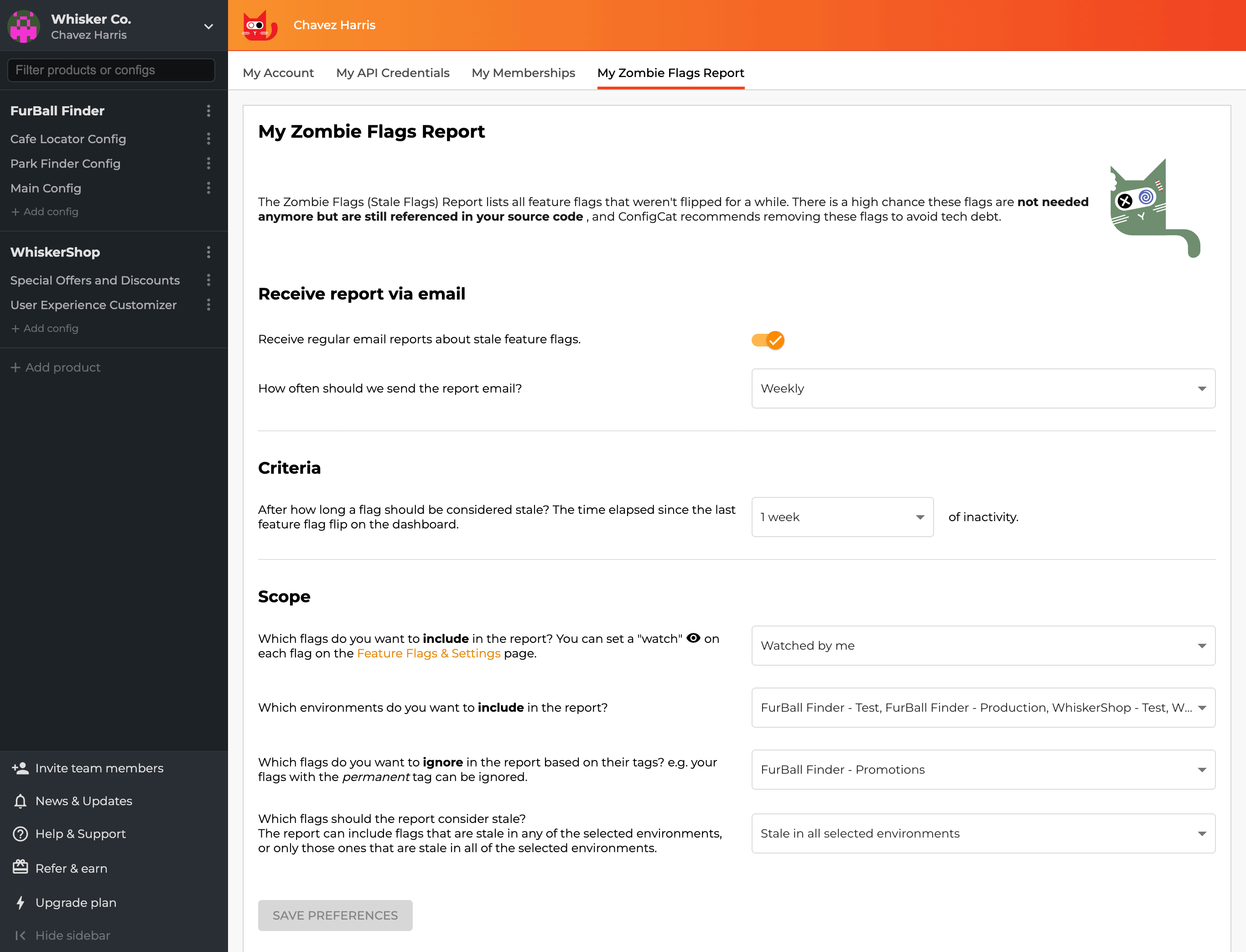Click the Feature Flags & Settings link
Viewport: 1246px width, 952px height.
(x=428, y=653)
